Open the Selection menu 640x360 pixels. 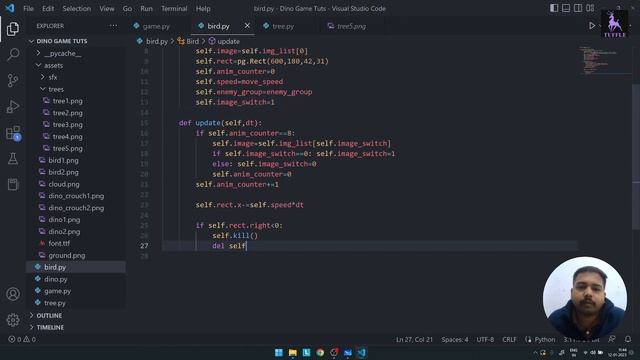tap(77, 8)
